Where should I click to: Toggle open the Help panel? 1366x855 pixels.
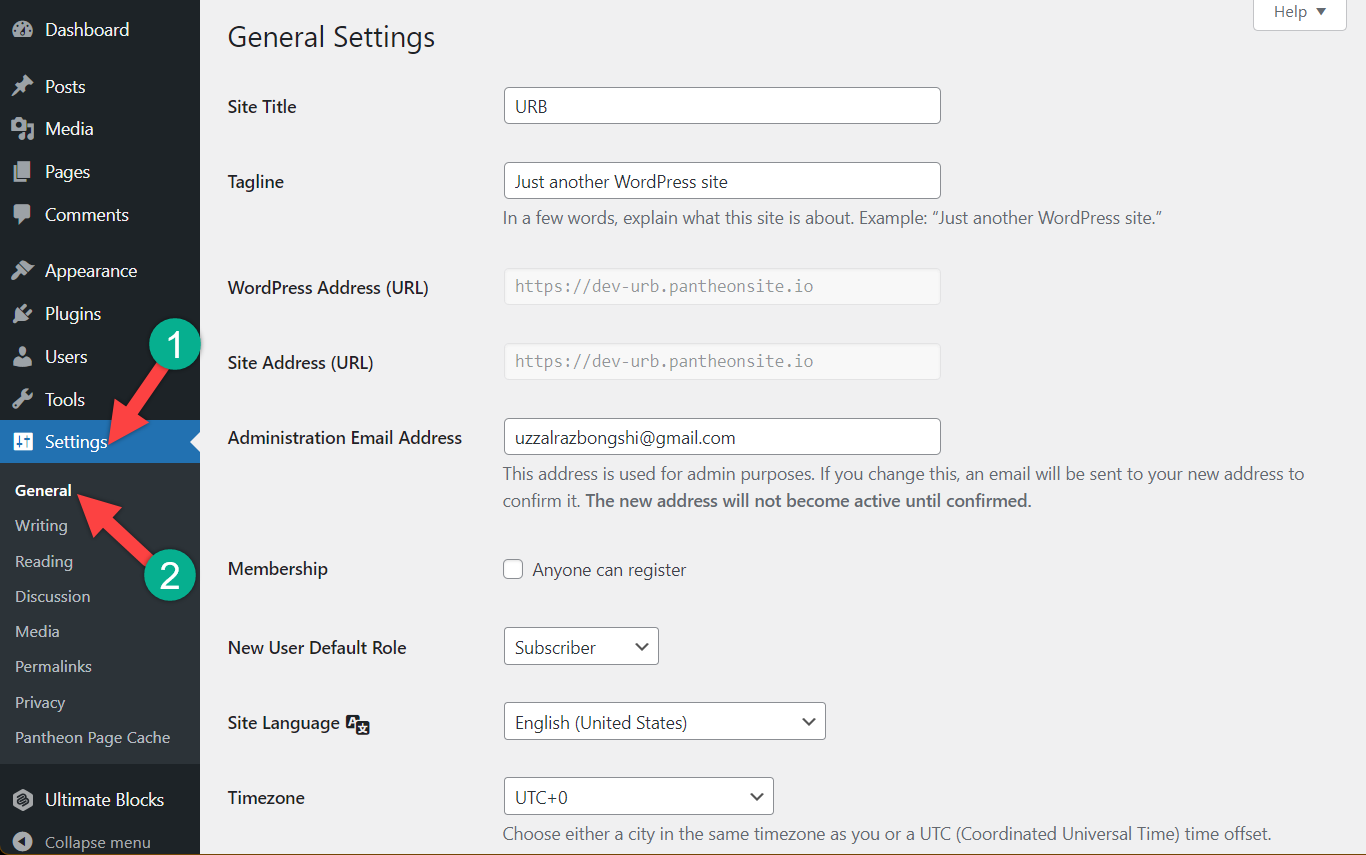pyautogui.click(x=1298, y=11)
